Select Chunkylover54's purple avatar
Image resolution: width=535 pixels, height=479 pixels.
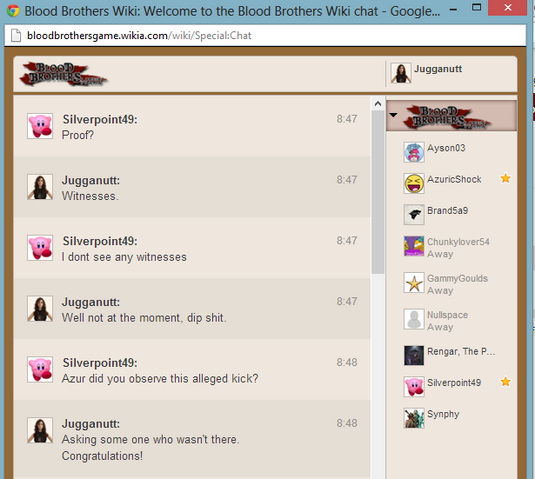click(x=414, y=246)
